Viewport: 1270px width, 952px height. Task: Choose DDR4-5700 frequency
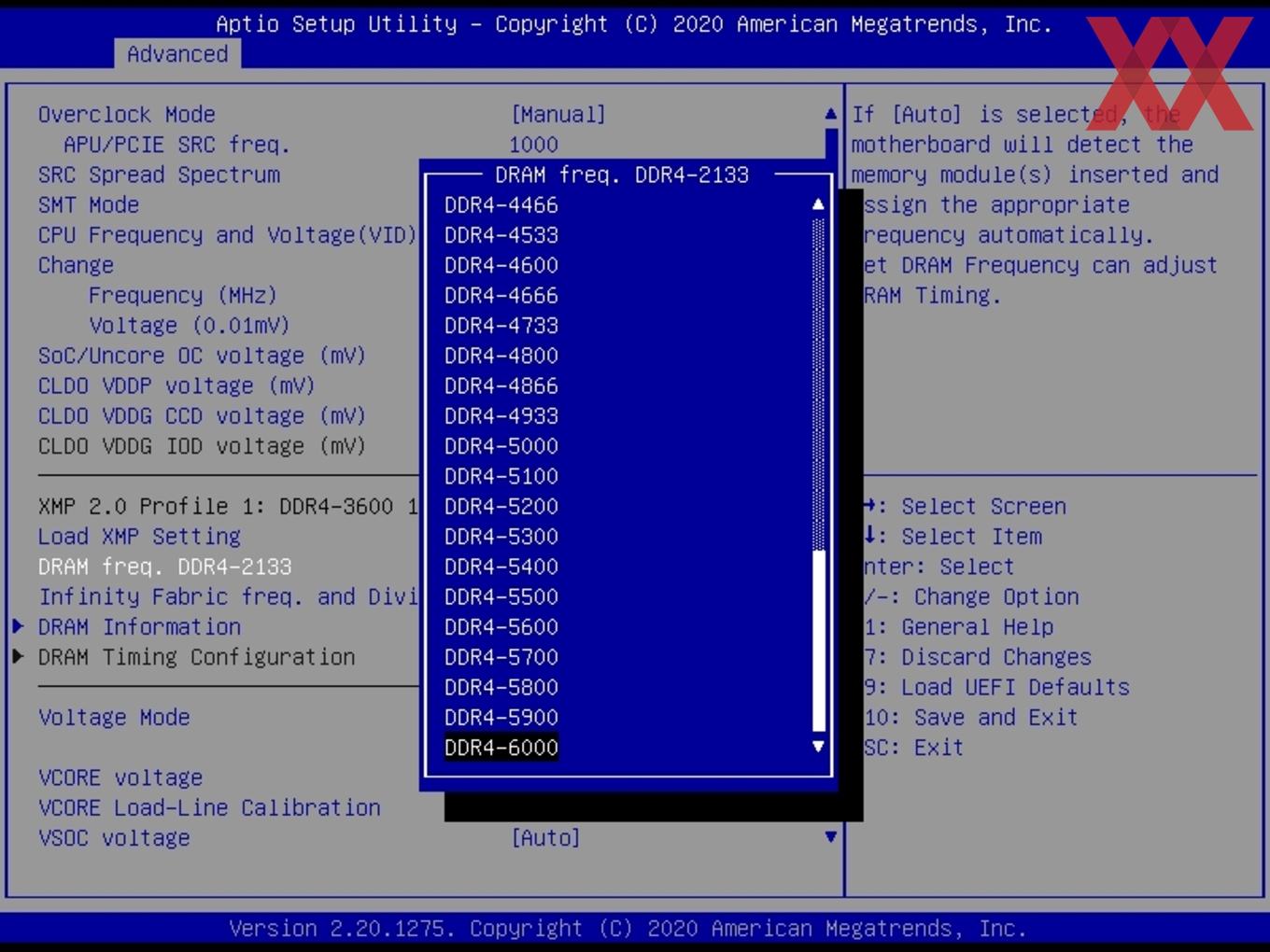tap(501, 658)
